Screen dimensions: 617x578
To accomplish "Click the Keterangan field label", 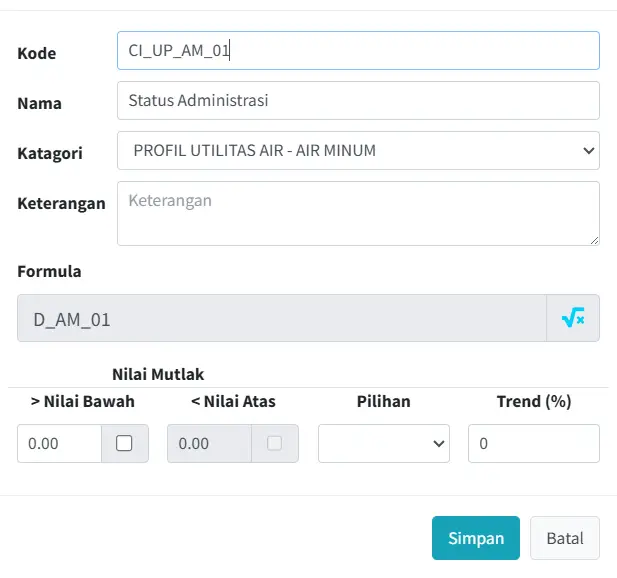I will click(61, 203).
